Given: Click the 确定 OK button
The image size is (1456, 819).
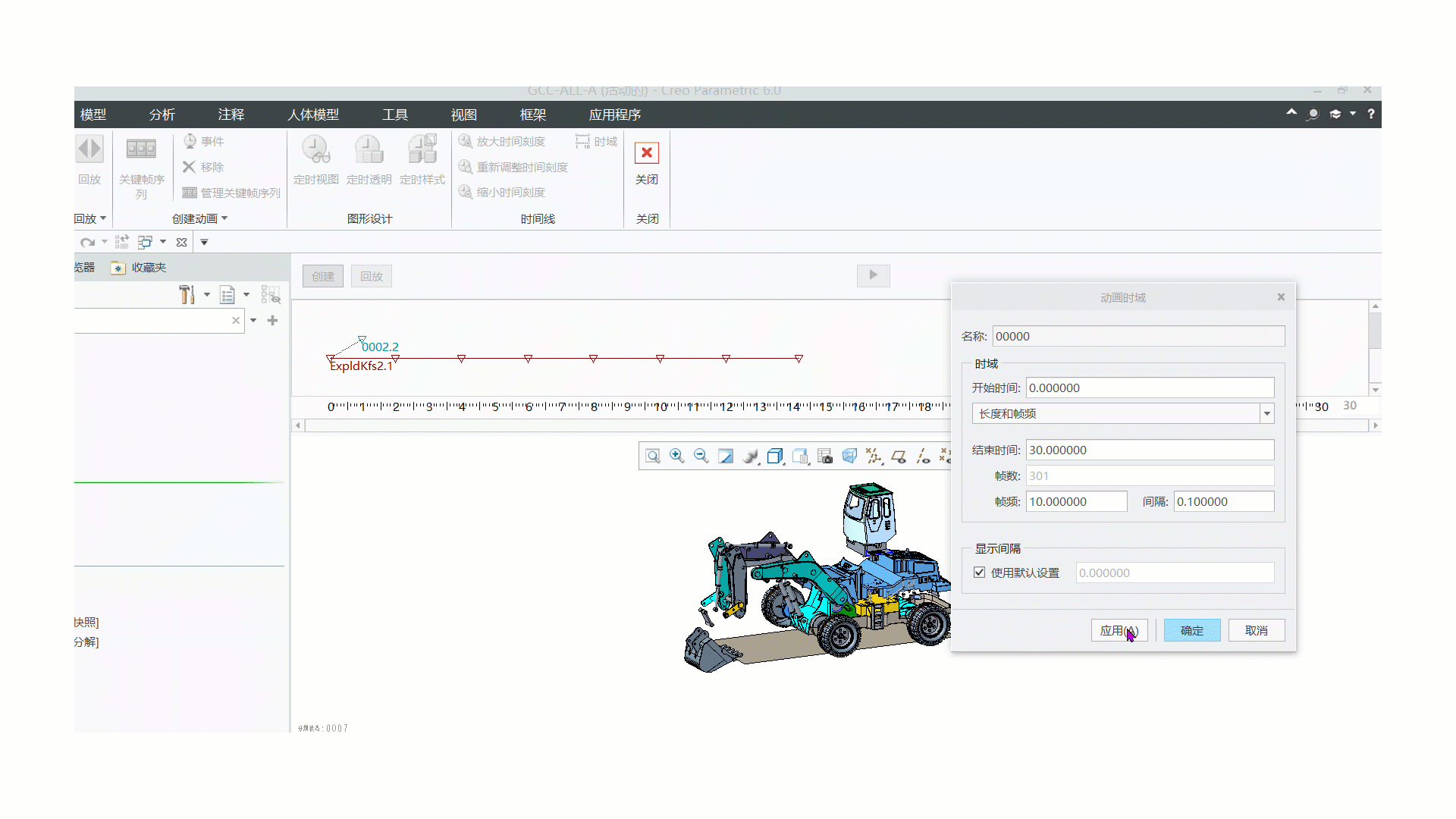Looking at the screenshot, I should click(x=1192, y=630).
